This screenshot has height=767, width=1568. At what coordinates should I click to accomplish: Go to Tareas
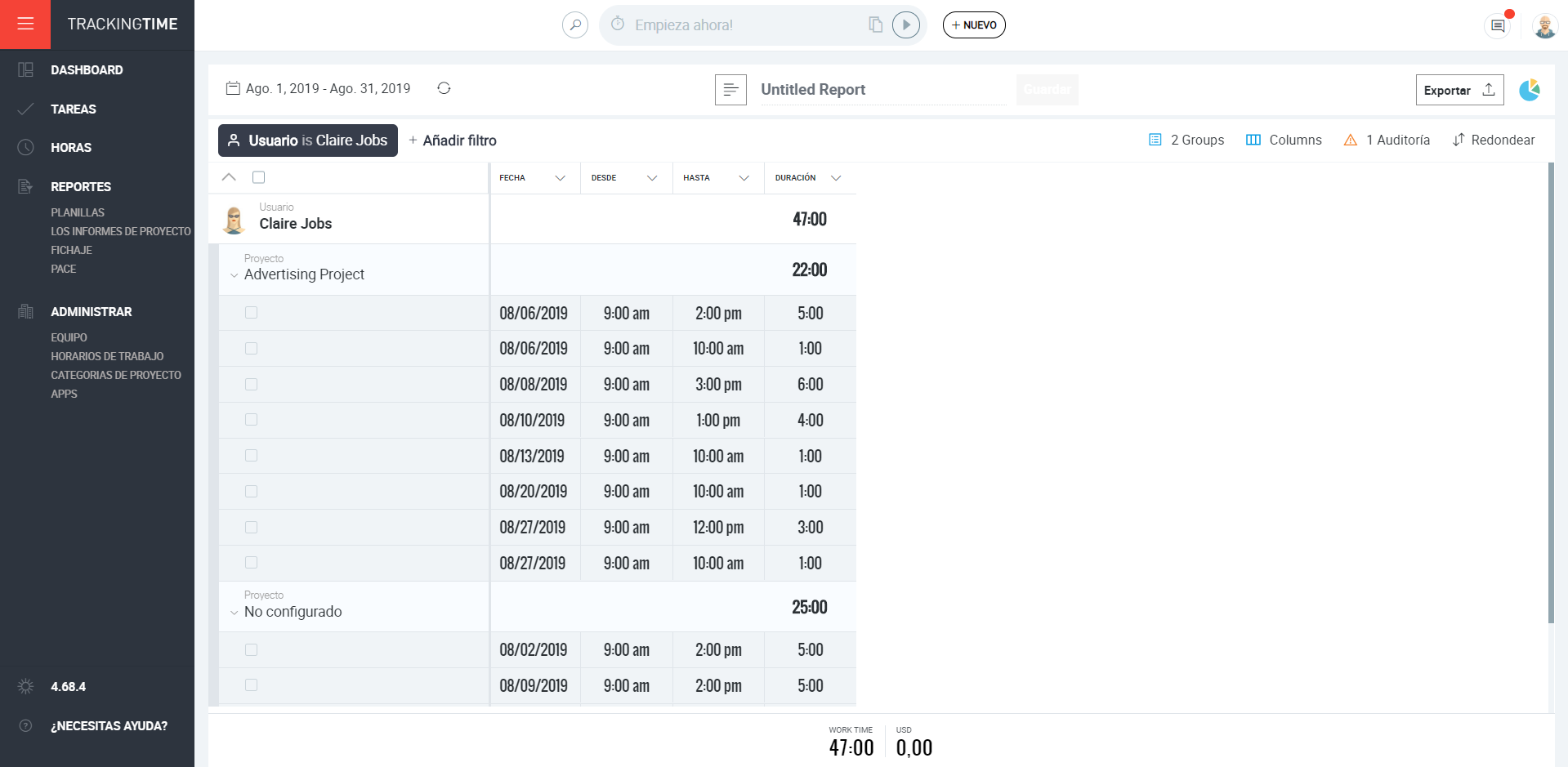click(74, 109)
